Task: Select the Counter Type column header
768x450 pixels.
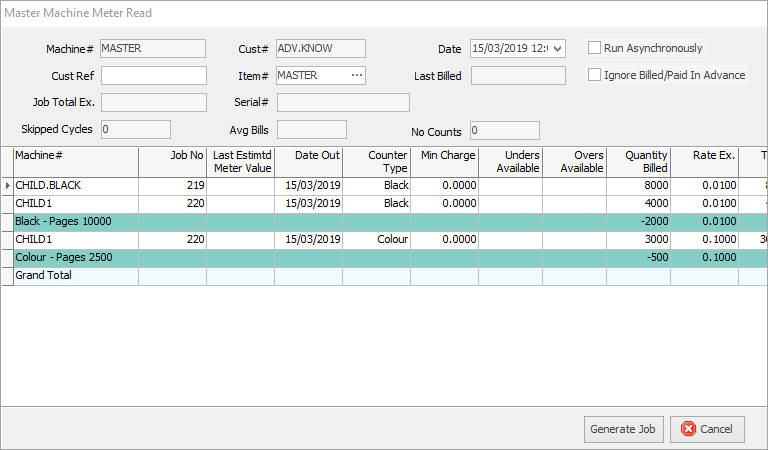Action: (377, 161)
